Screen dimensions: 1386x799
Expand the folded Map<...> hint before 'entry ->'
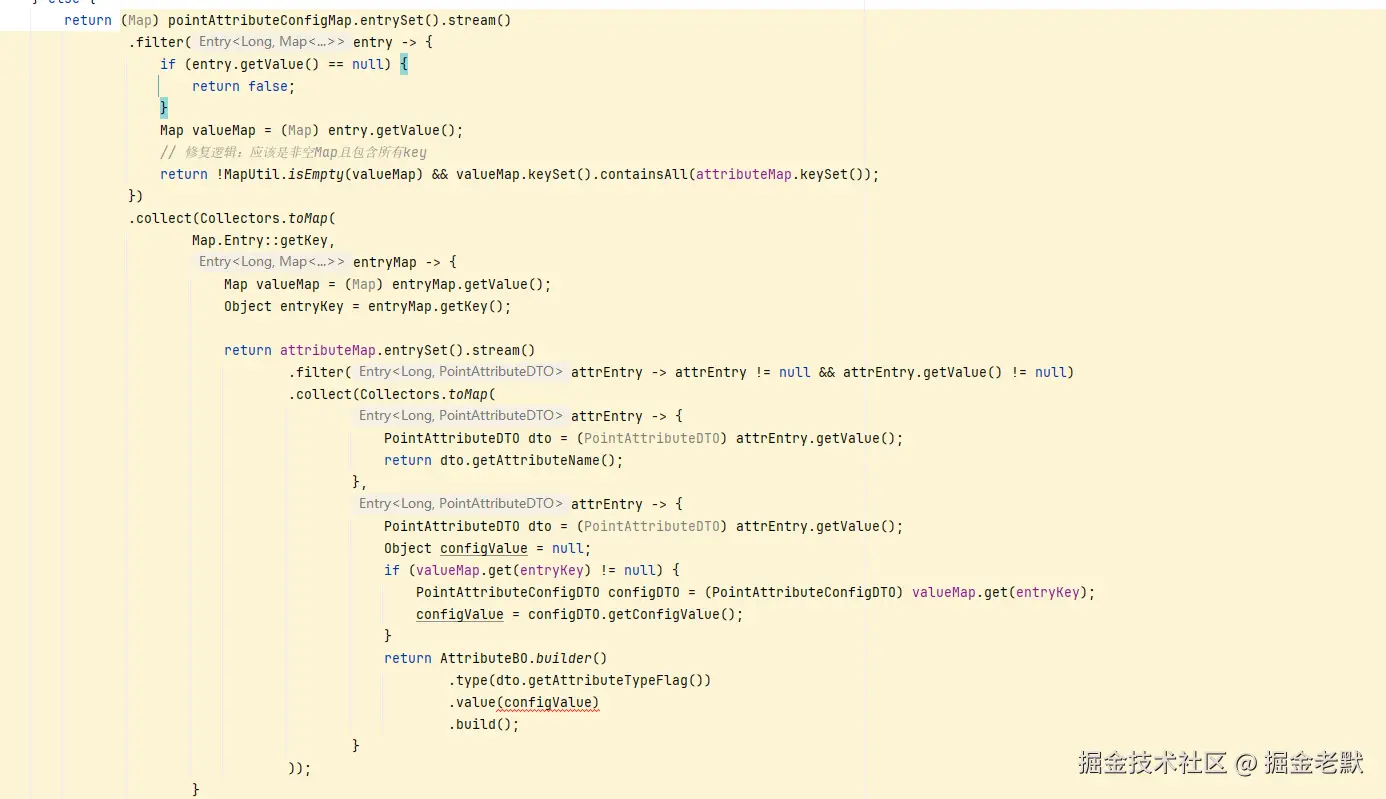coord(312,42)
